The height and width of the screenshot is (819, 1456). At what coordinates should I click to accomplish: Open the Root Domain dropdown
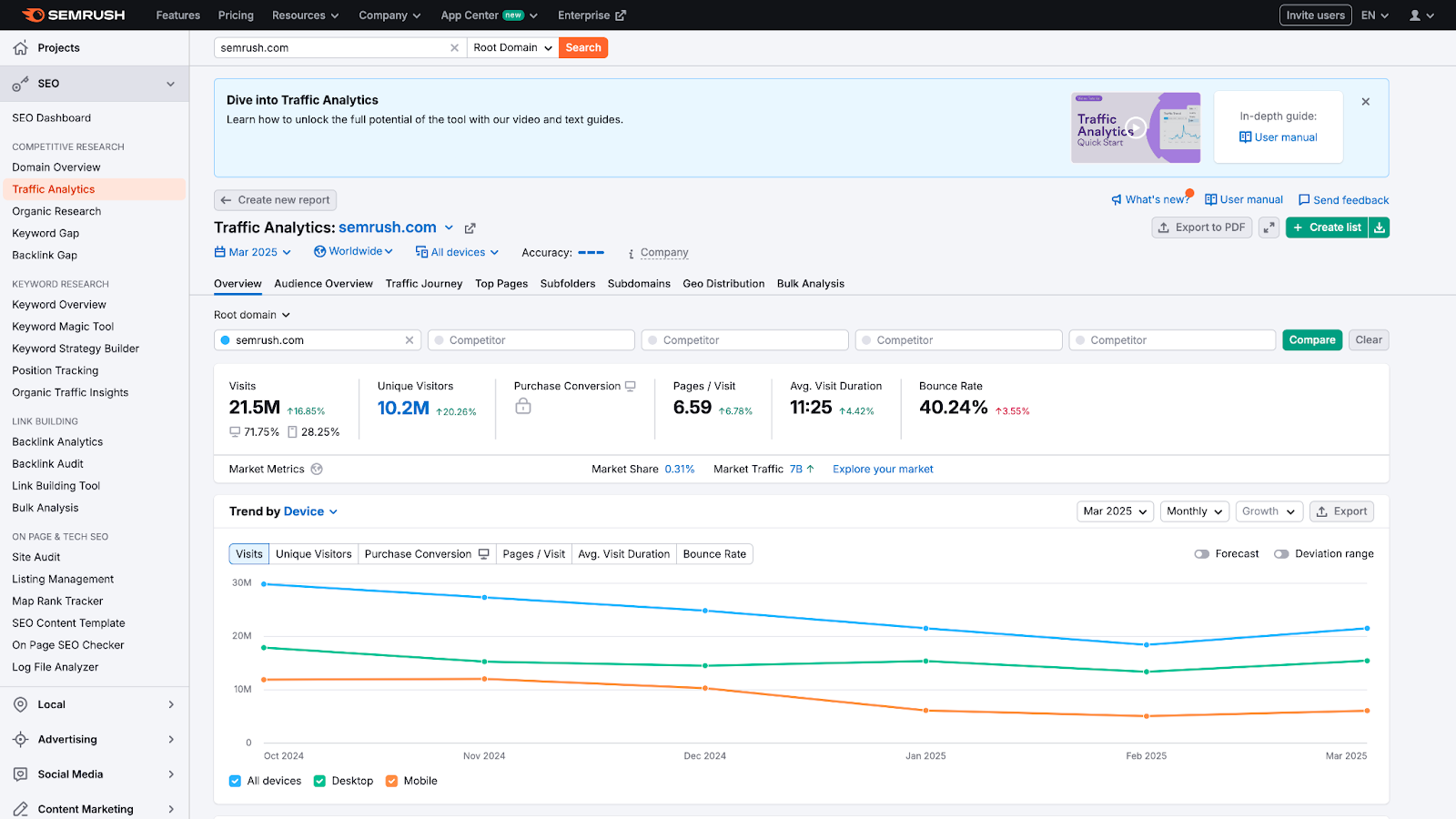(511, 47)
